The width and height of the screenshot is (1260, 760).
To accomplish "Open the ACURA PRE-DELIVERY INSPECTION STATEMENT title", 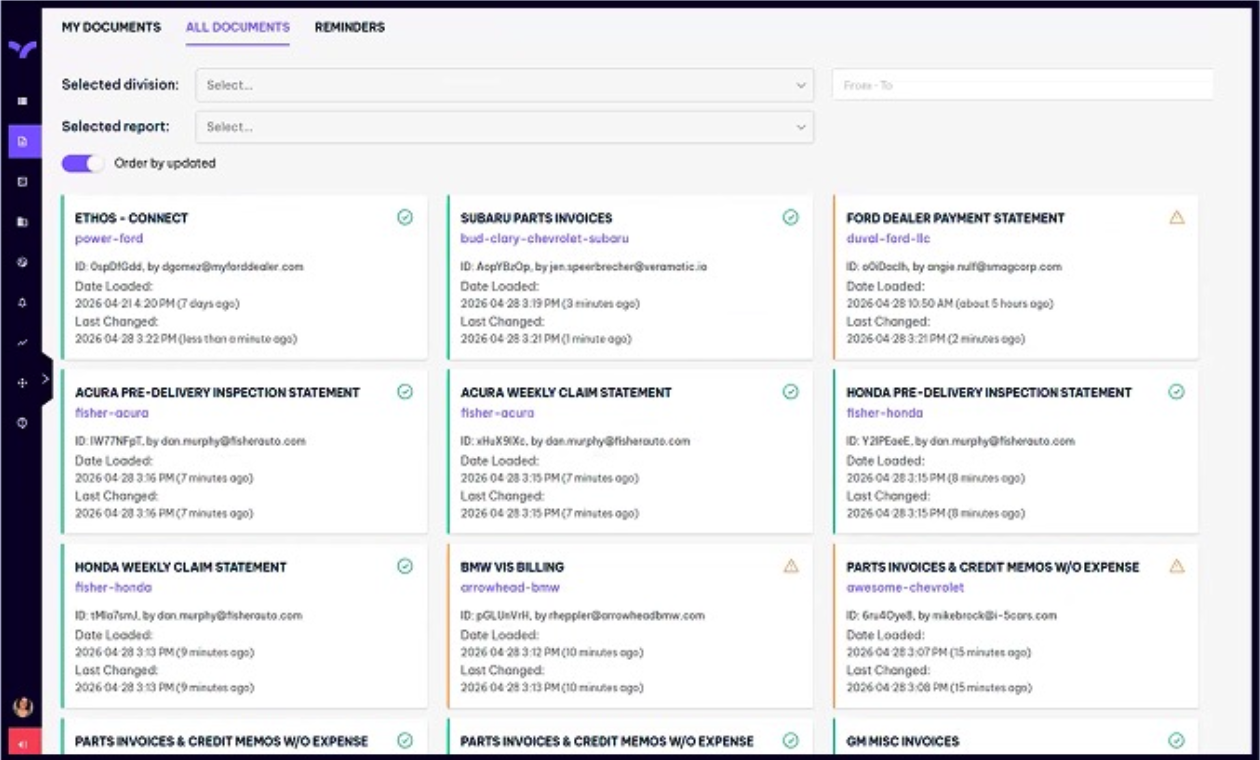I will [x=217, y=393].
